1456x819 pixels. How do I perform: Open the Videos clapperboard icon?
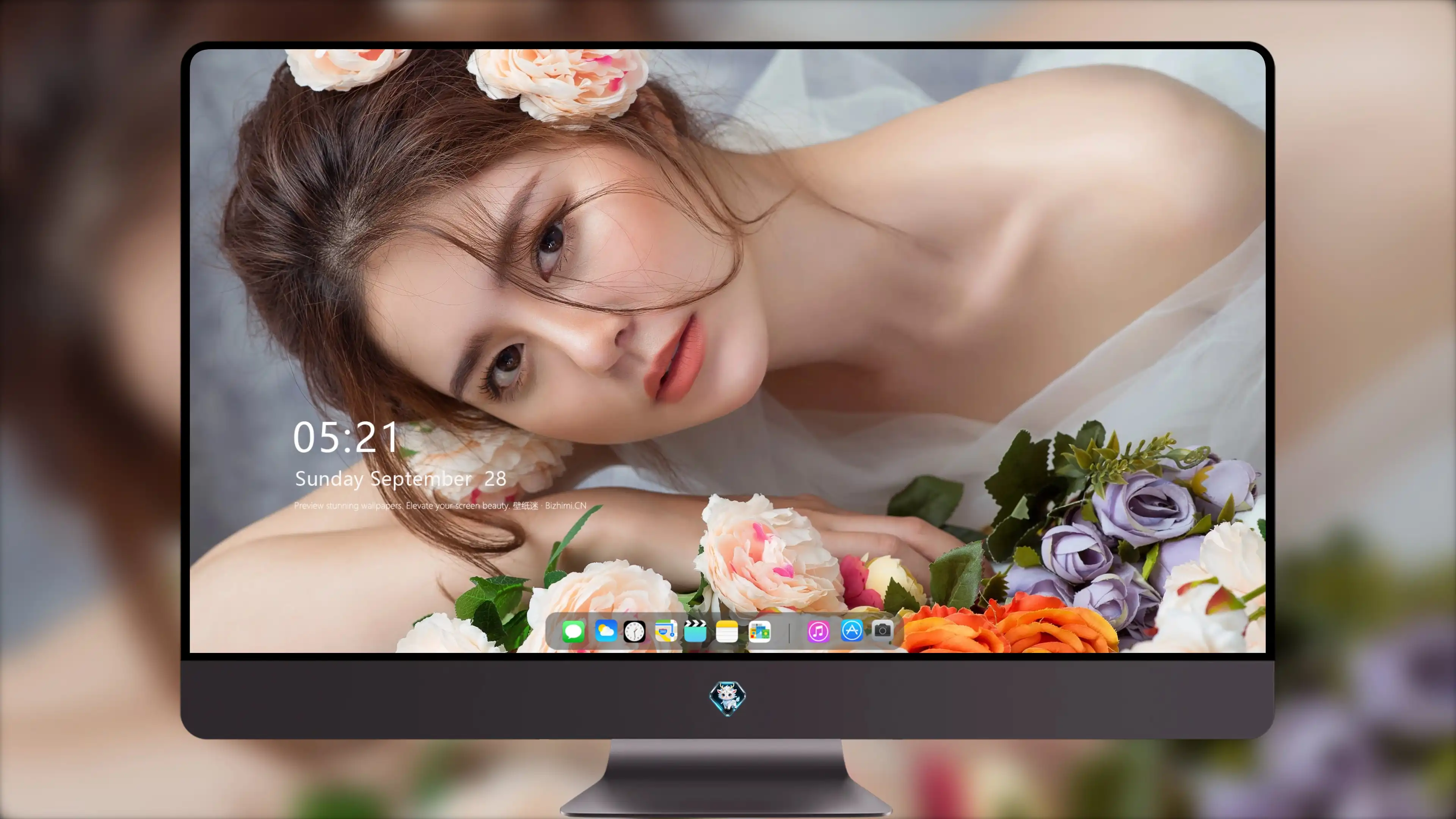coord(695,631)
